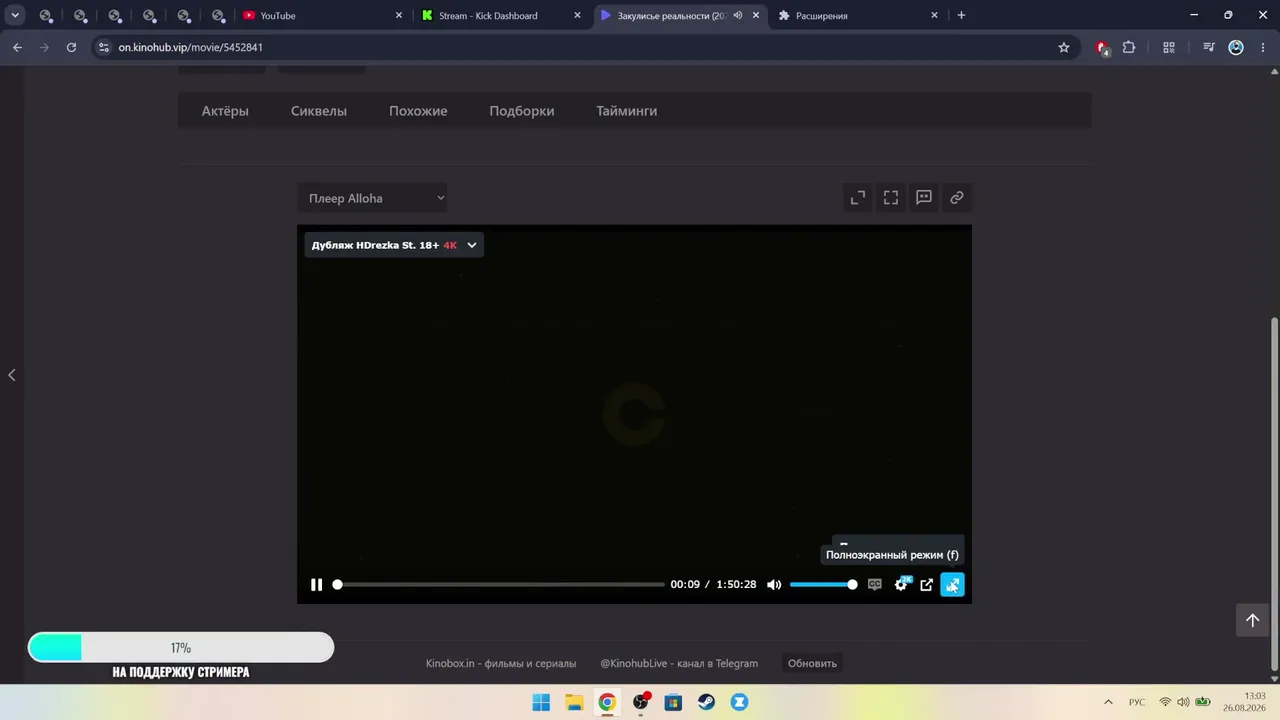Click the address bar URL on.kinohub.vip

tap(191, 47)
